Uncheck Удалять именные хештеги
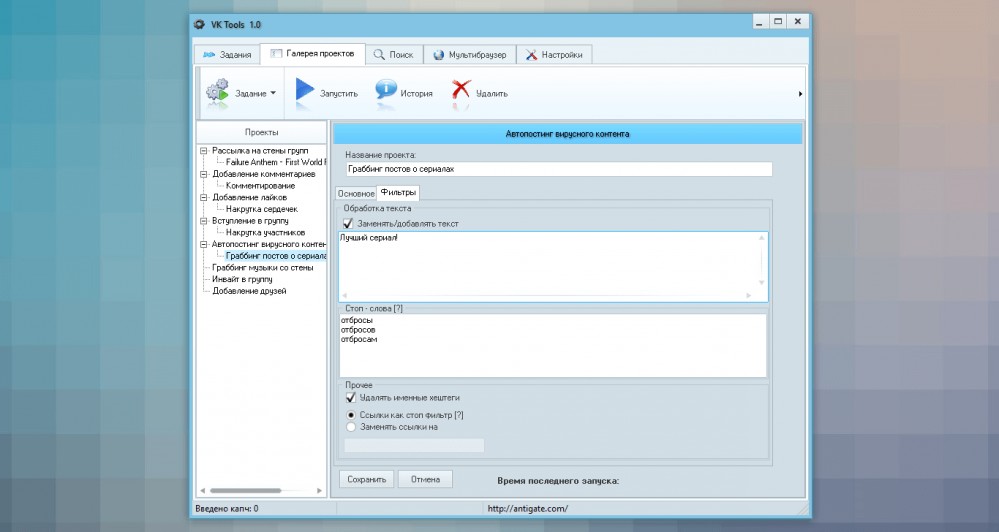This screenshot has width=999, height=532. tap(350, 398)
